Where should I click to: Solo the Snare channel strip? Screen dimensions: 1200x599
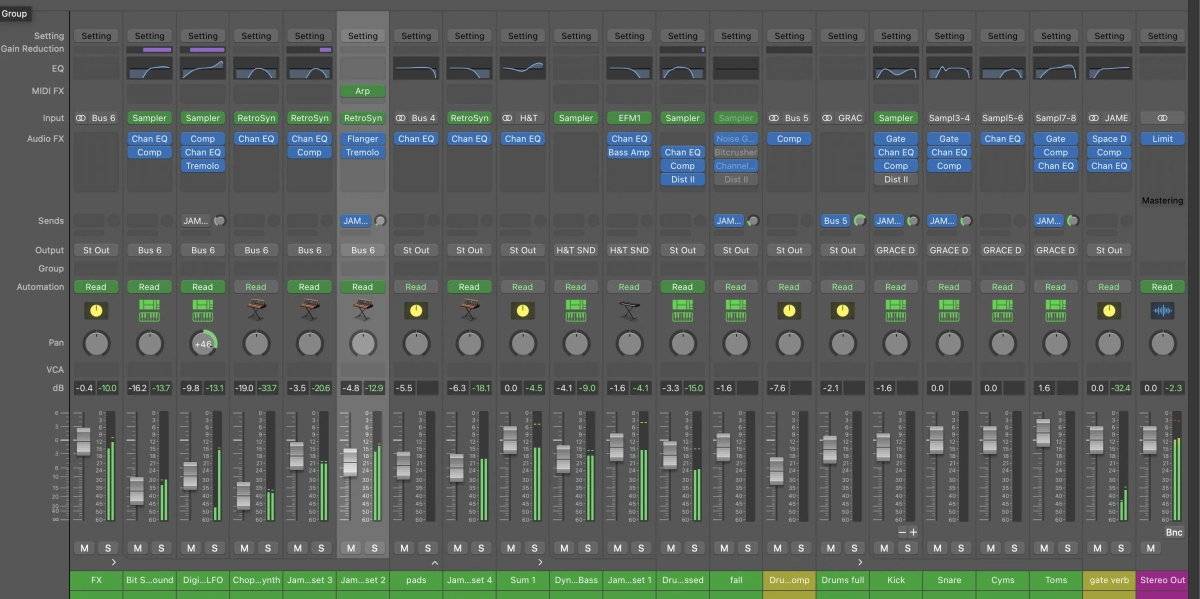click(x=961, y=548)
